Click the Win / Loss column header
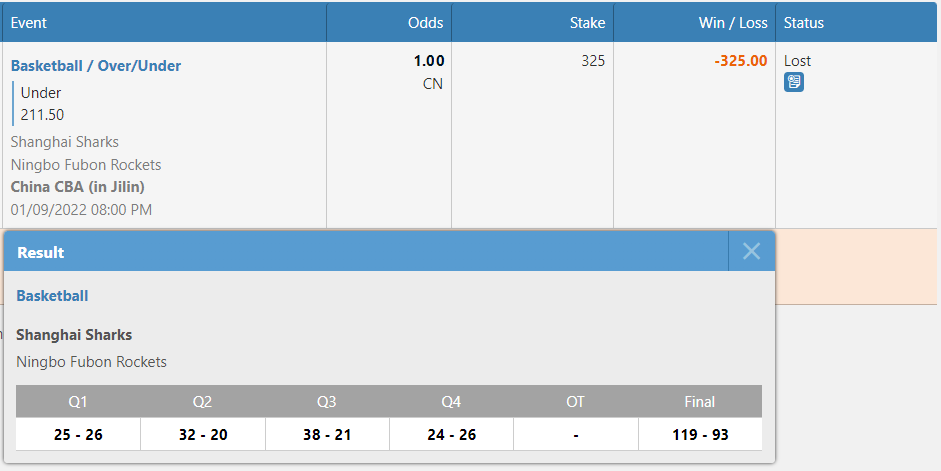The height and width of the screenshot is (471, 941). point(732,22)
